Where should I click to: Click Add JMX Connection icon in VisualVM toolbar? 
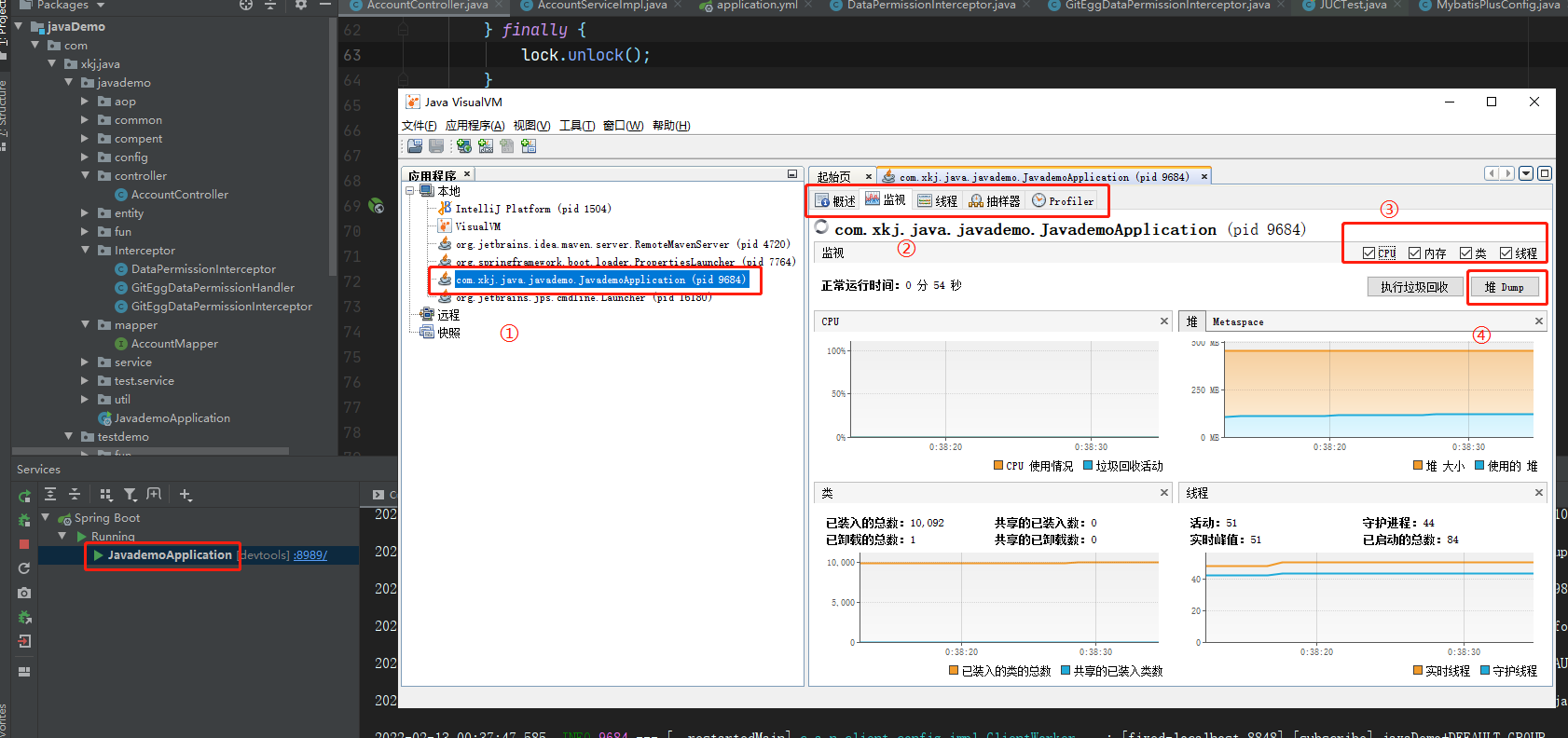[486, 146]
